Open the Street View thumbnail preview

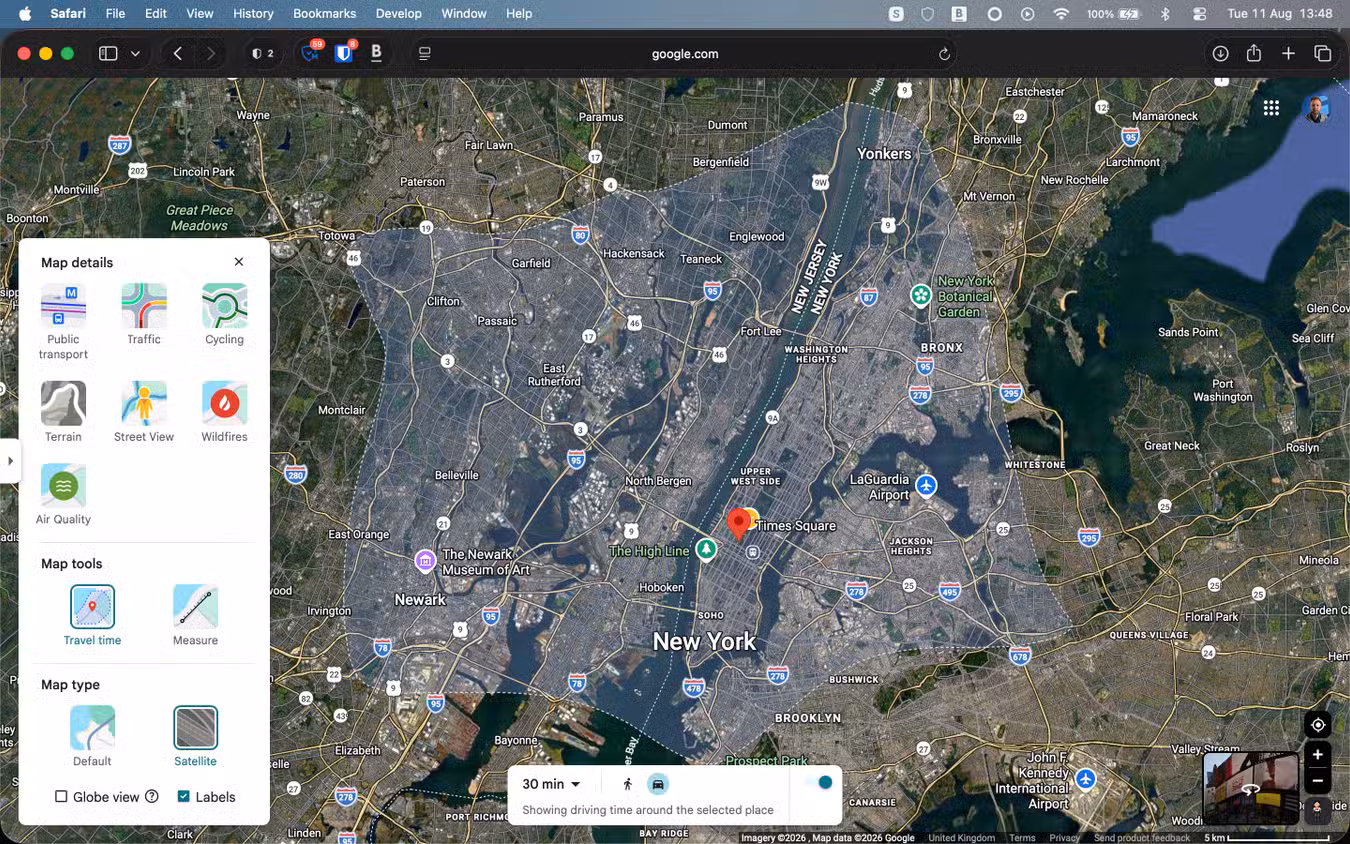(x=1251, y=788)
